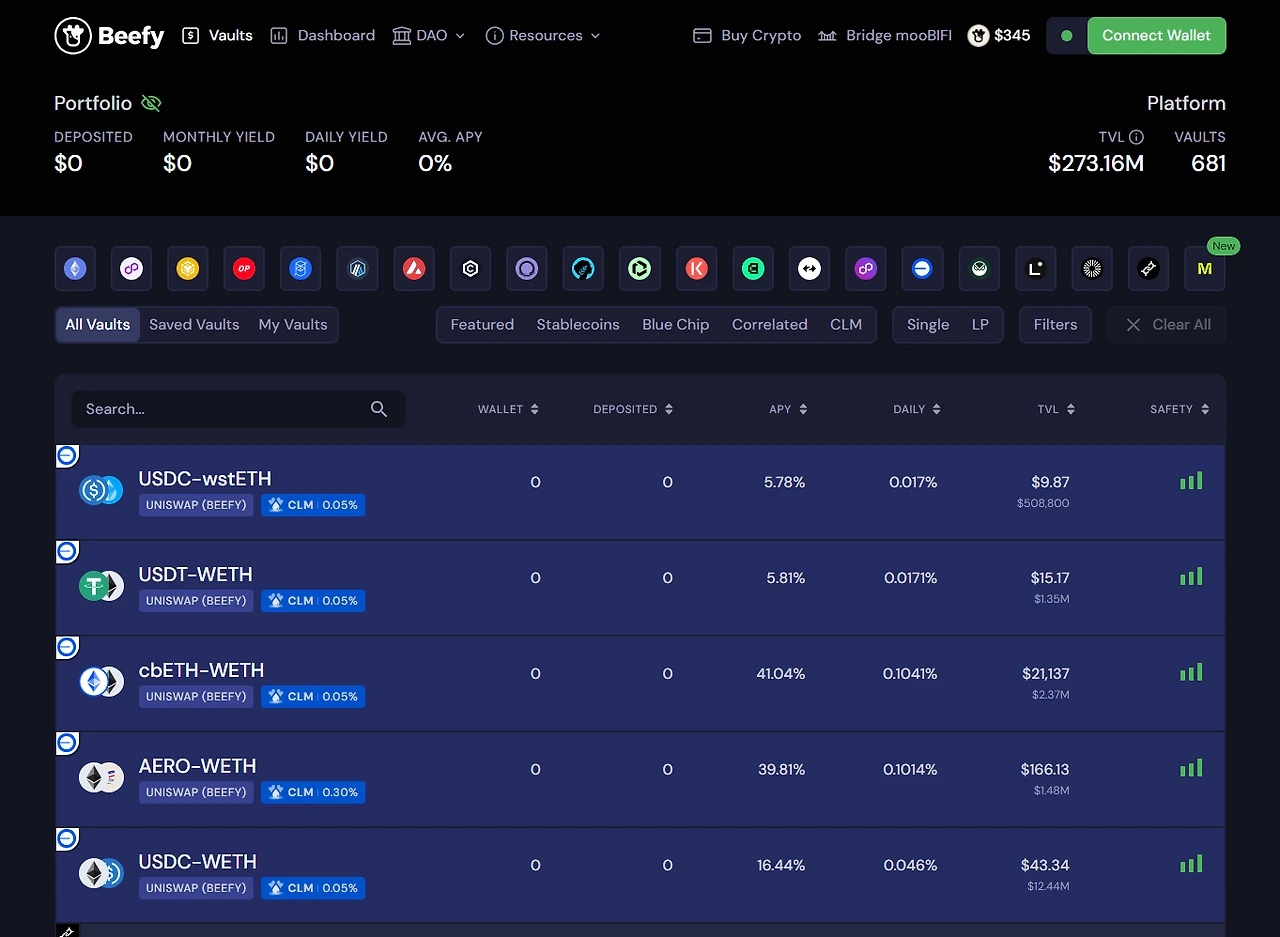Hide portfolio balances with the eye icon
1280x937 pixels.
[x=151, y=103]
